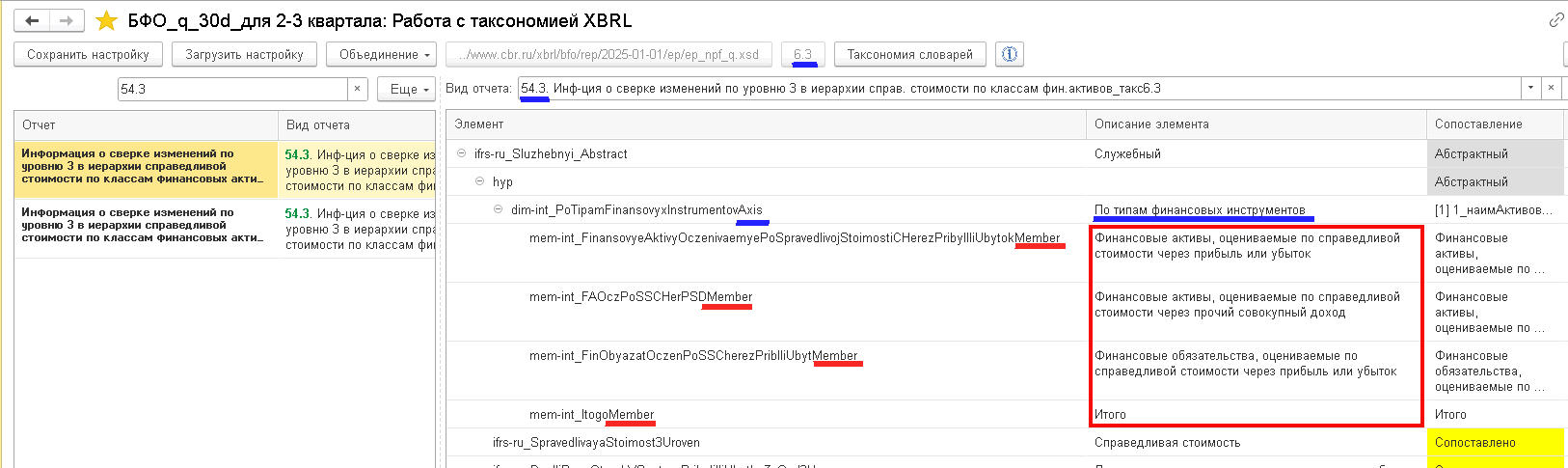Clear the 54.3 search field
1568x468 pixels.
(x=357, y=89)
